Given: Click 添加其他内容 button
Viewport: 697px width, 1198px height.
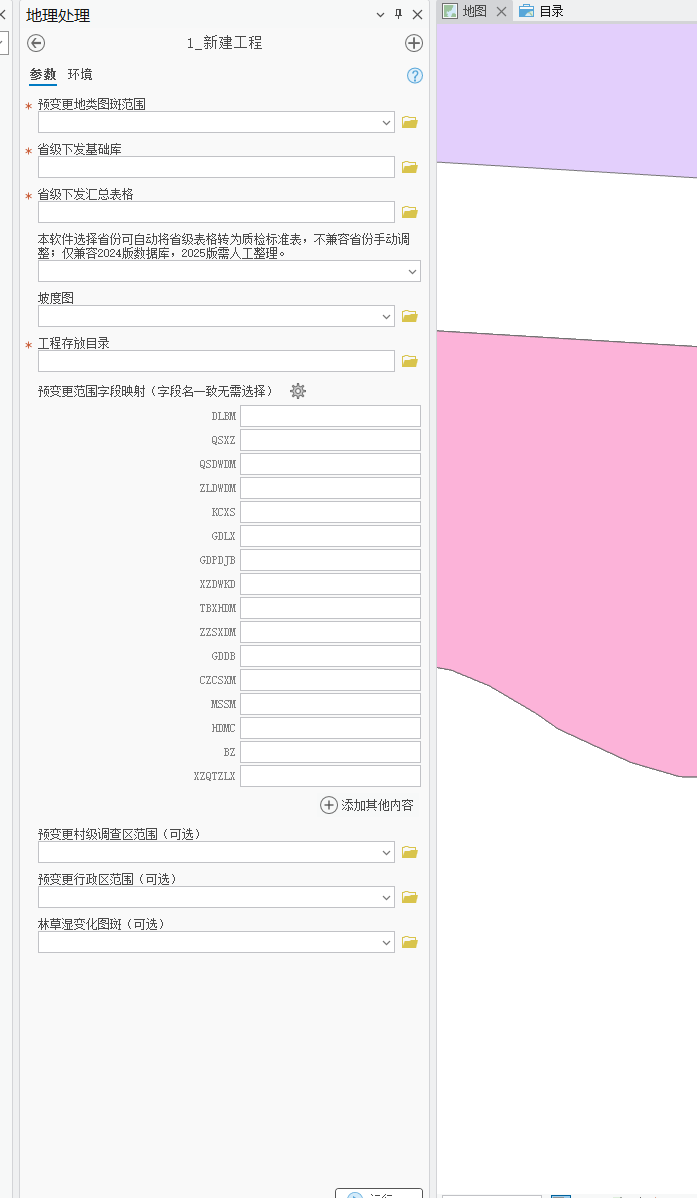Looking at the screenshot, I should [367, 805].
